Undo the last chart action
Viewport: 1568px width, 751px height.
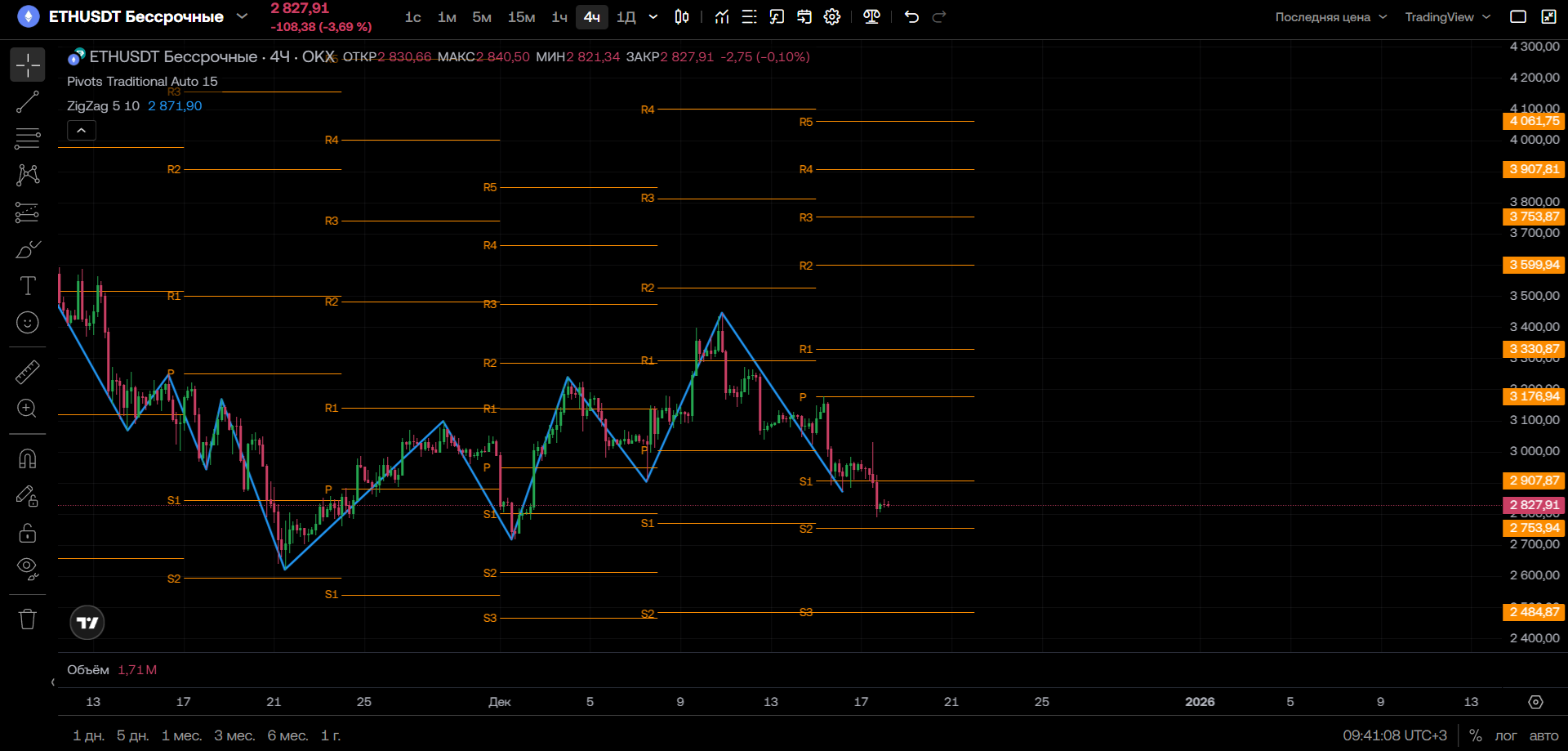coord(911,17)
